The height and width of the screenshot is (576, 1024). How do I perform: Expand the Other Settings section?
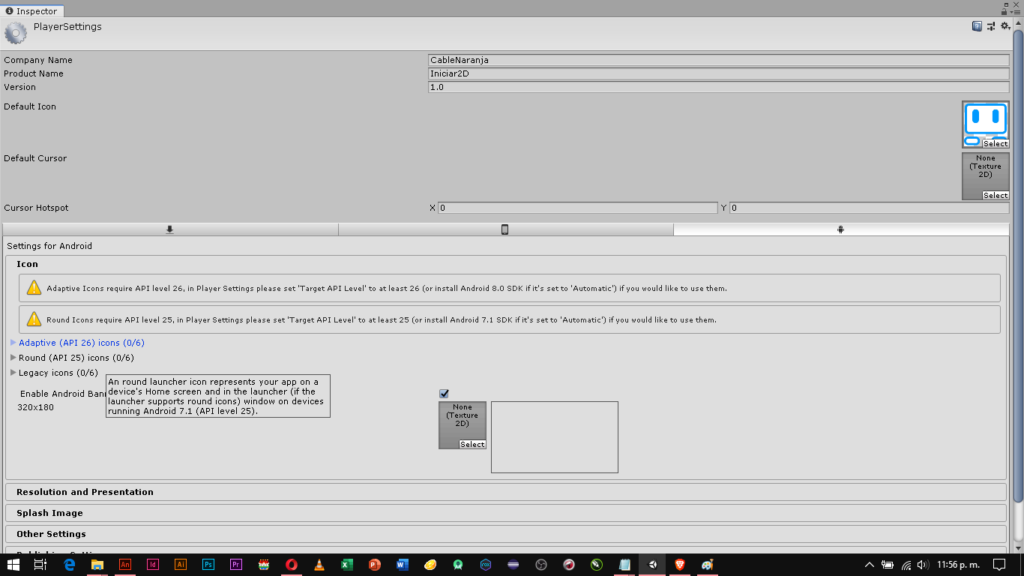(51, 534)
